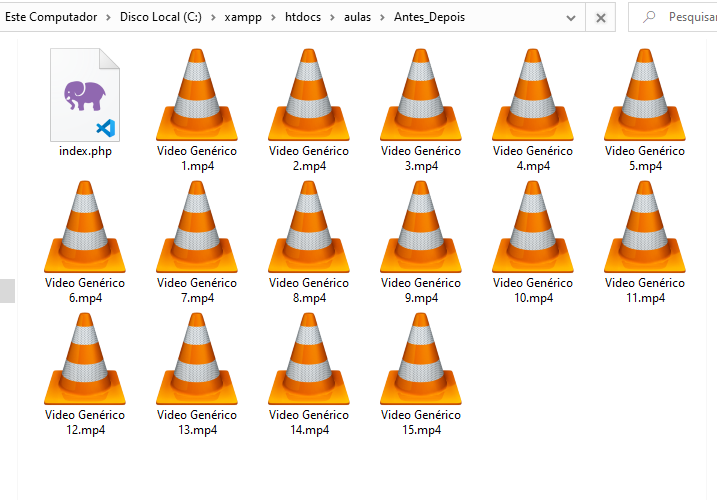
Task: Select the Video Genérico 5.mp4 cone icon
Action: tap(645, 95)
